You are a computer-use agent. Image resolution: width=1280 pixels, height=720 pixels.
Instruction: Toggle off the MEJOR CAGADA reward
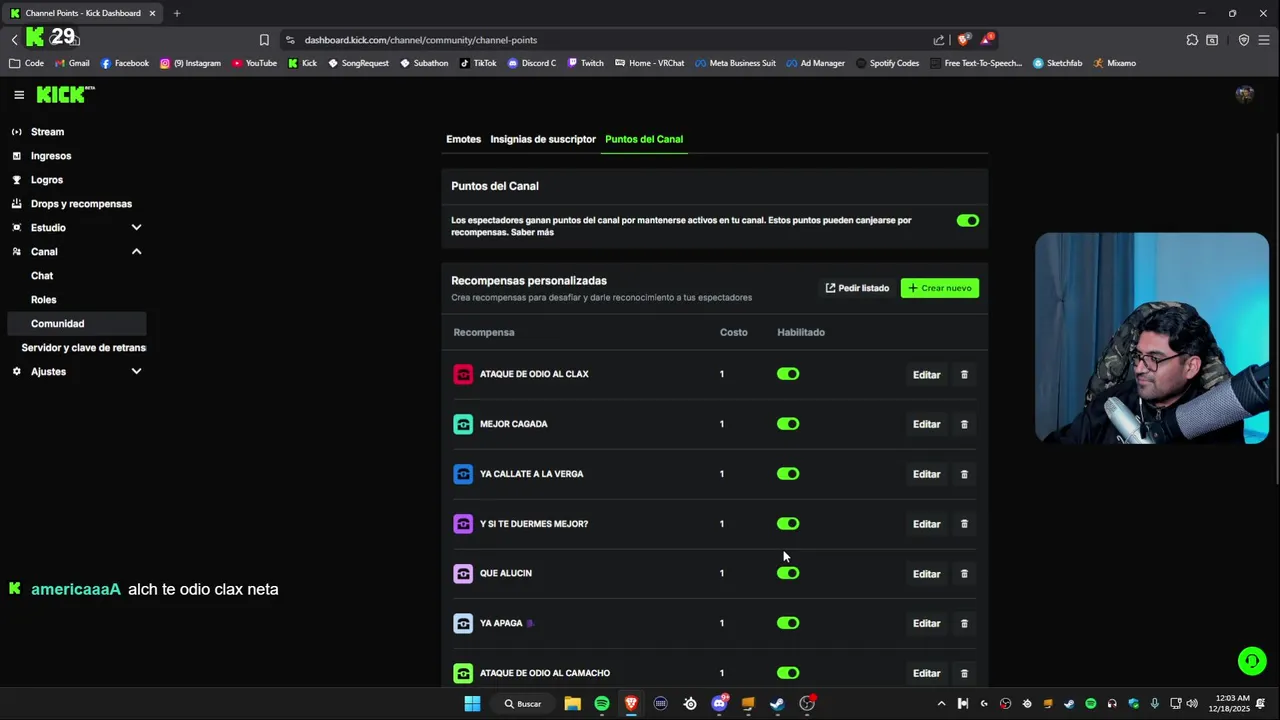[x=788, y=424]
